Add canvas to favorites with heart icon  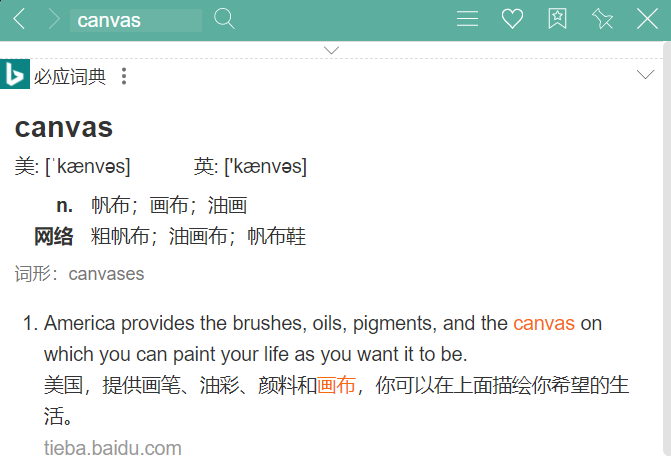point(512,19)
